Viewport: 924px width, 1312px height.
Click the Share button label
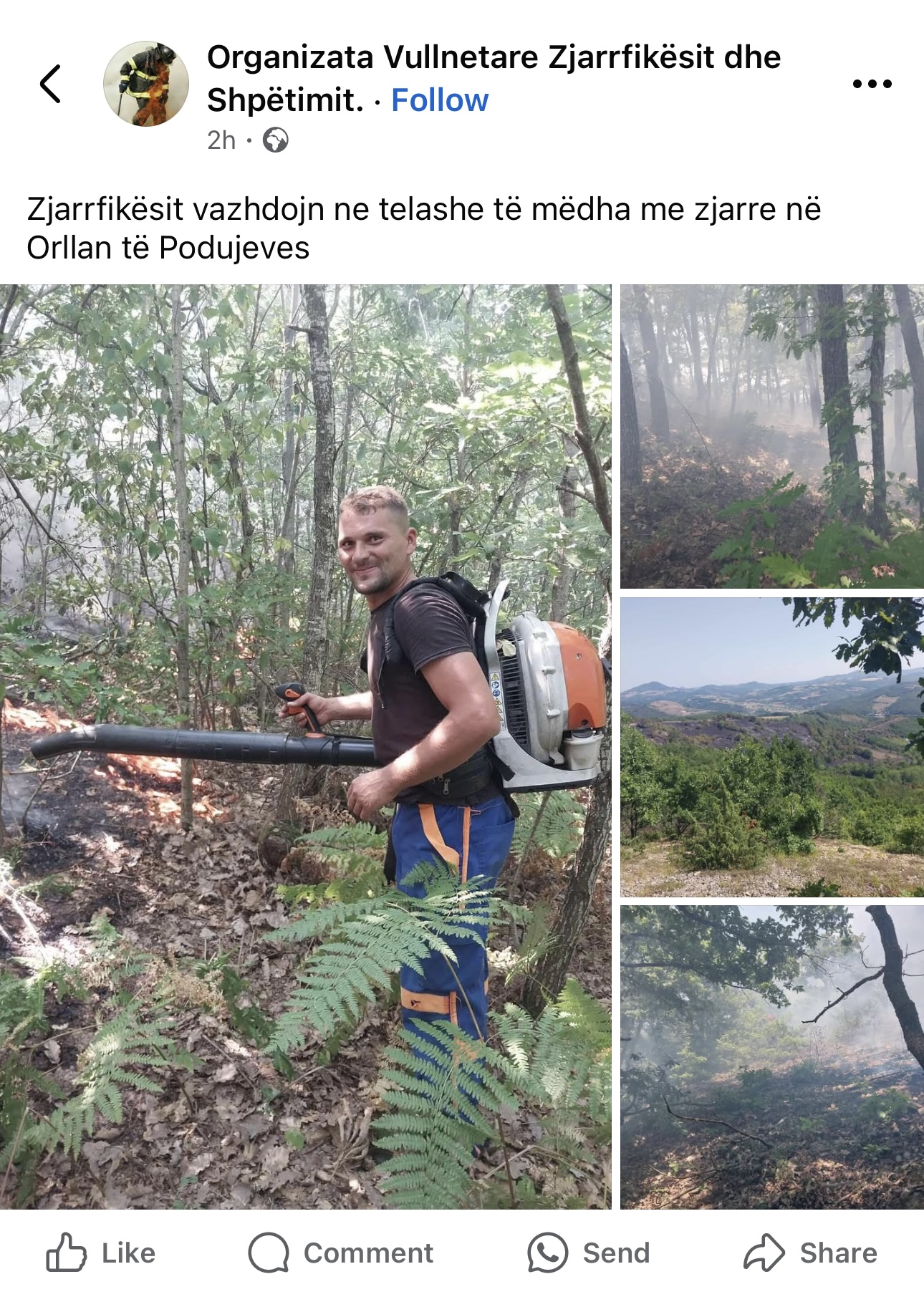tap(838, 1253)
